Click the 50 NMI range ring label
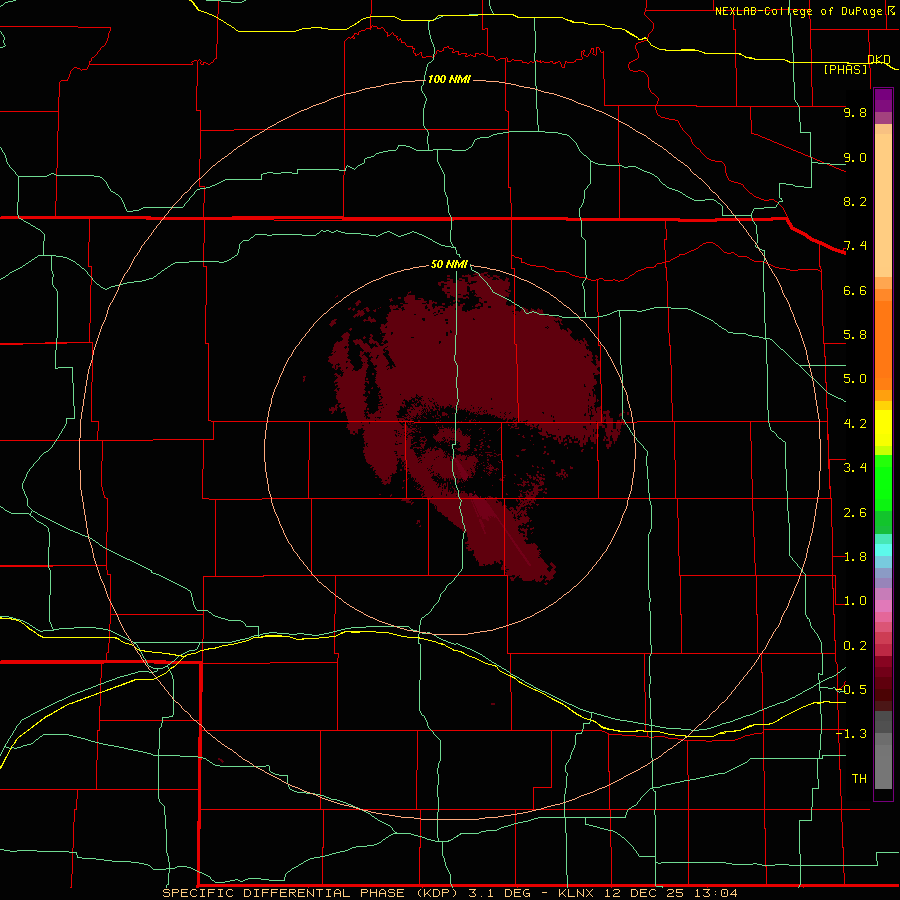 tap(449, 264)
